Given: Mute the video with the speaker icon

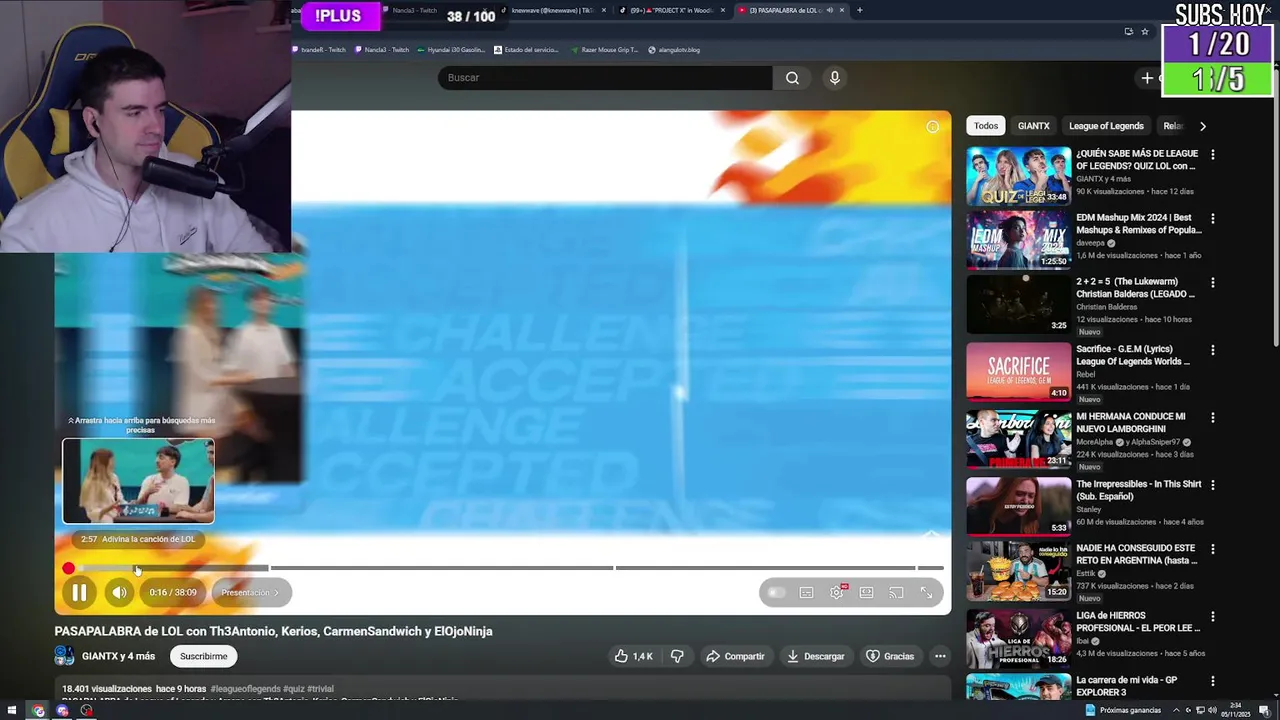Looking at the screenshot, I should (119, 593).
